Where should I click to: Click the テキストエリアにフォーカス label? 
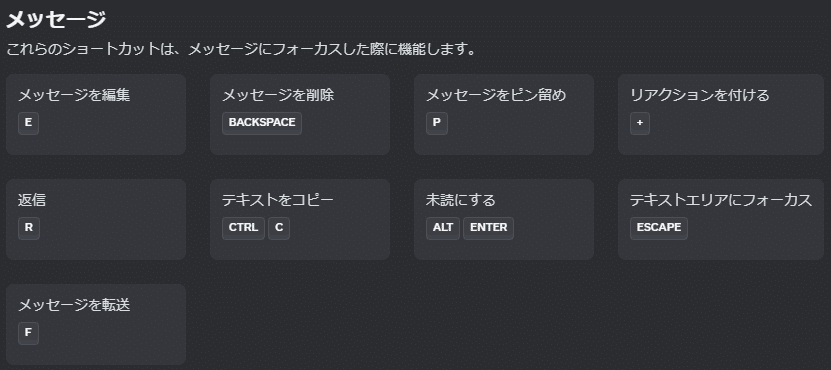(x=721, y=200)
